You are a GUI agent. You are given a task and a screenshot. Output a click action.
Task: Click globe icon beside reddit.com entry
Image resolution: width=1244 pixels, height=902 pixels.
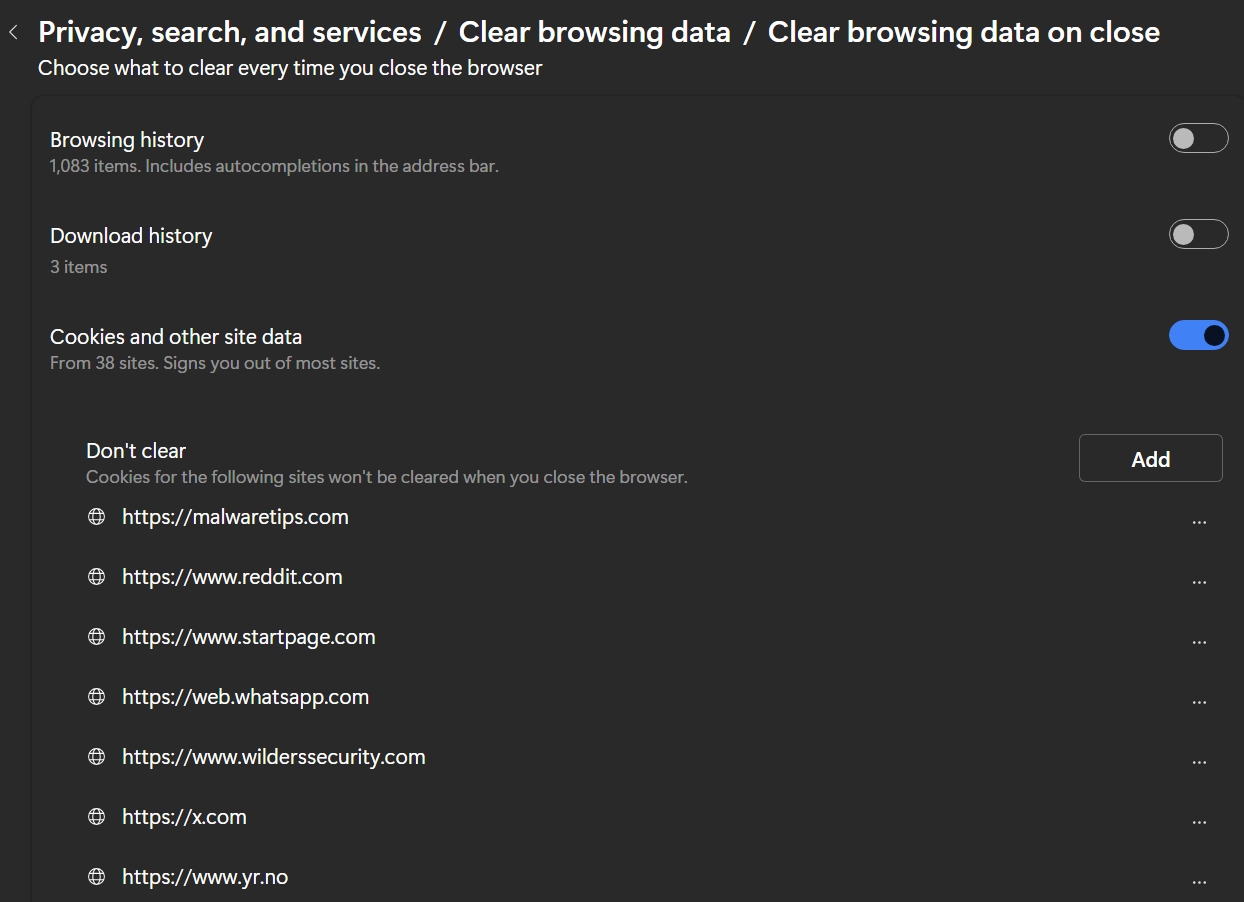(97, 577)
